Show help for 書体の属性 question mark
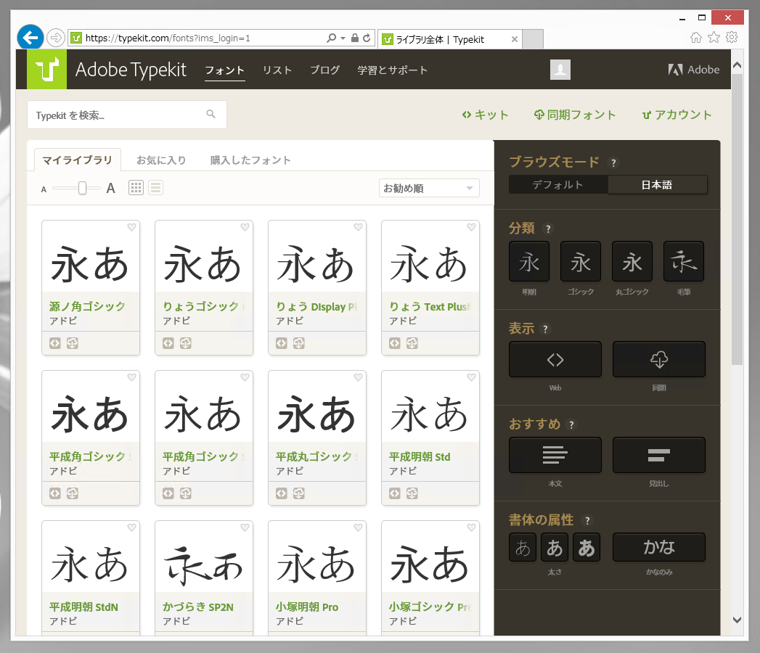 coord(587,521)
